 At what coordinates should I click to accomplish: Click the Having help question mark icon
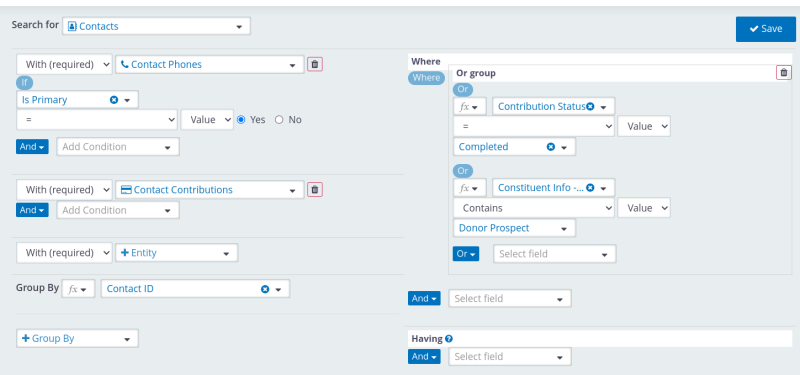pos(448,338)
